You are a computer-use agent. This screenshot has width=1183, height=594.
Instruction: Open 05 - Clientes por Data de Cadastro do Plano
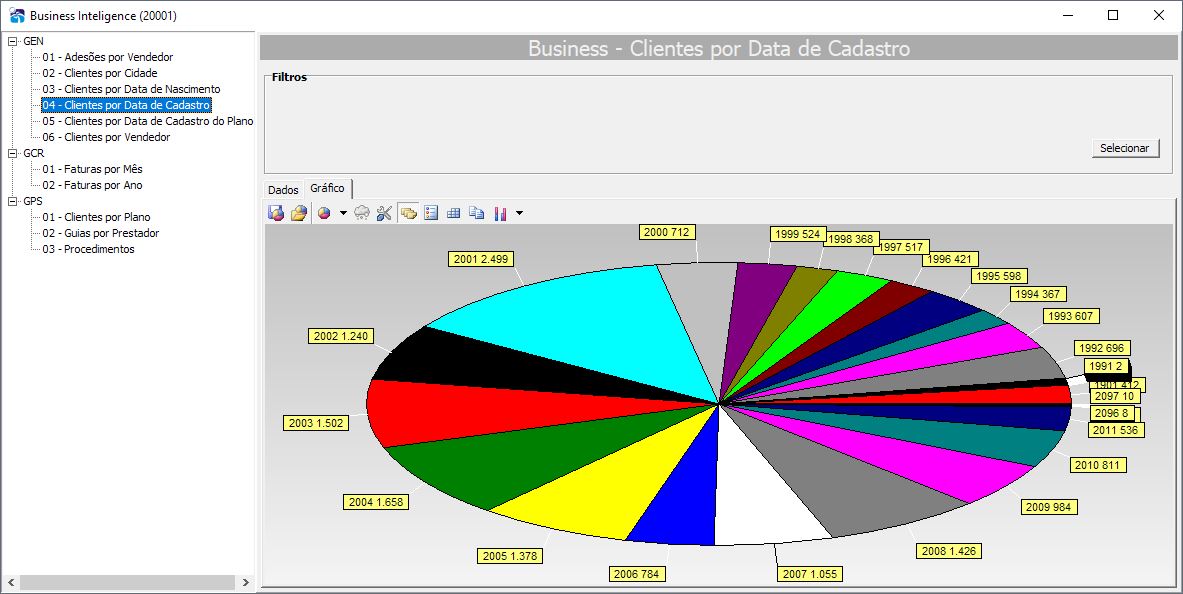pos(148,122)
